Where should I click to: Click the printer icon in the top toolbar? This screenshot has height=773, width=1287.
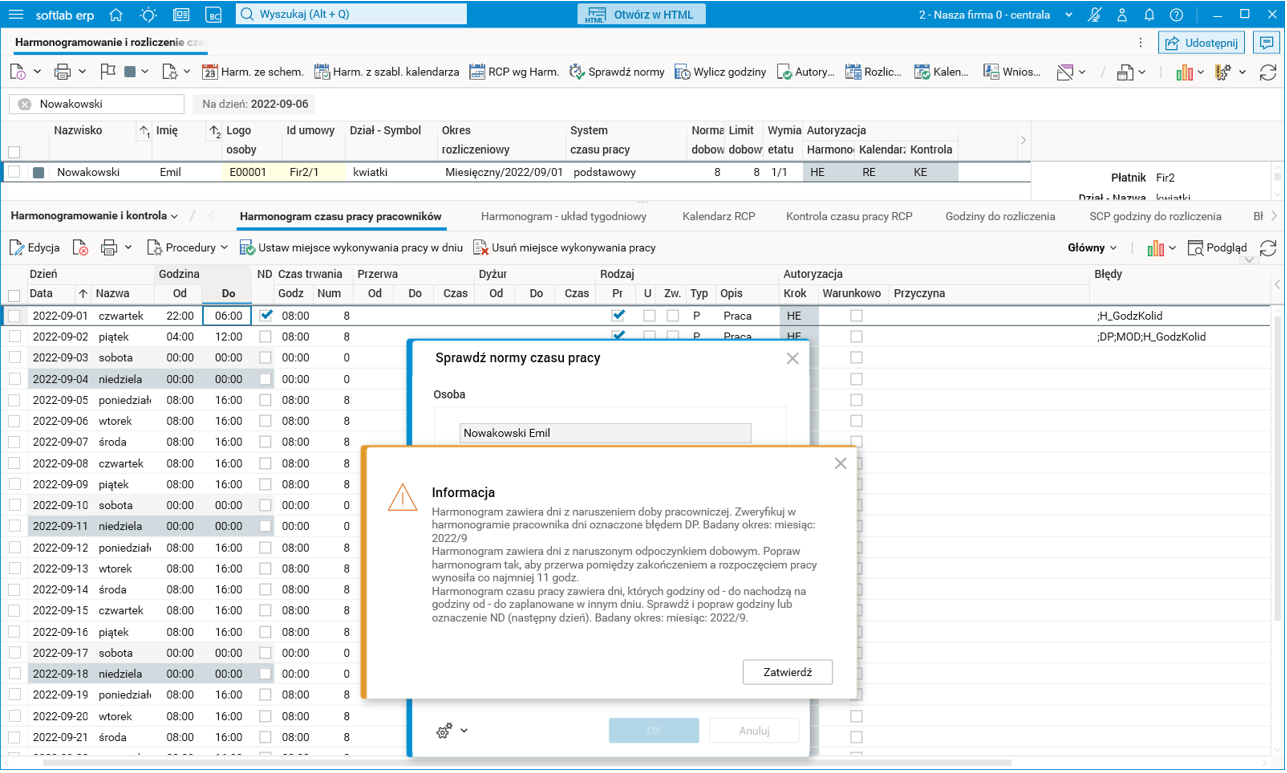pos(62,72)
